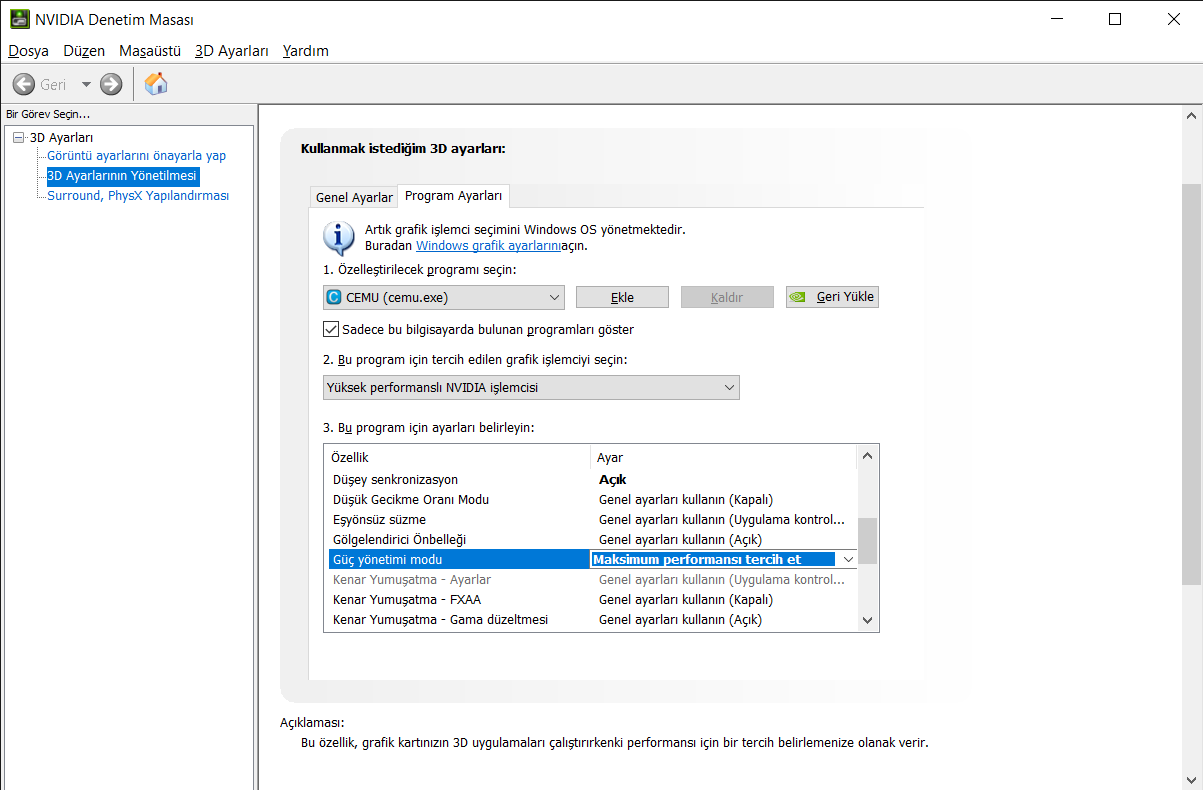Viewport: 1203px width, 790px height.
Task: Click main panel scroll up arrow
Action: tap(1191, 115)
